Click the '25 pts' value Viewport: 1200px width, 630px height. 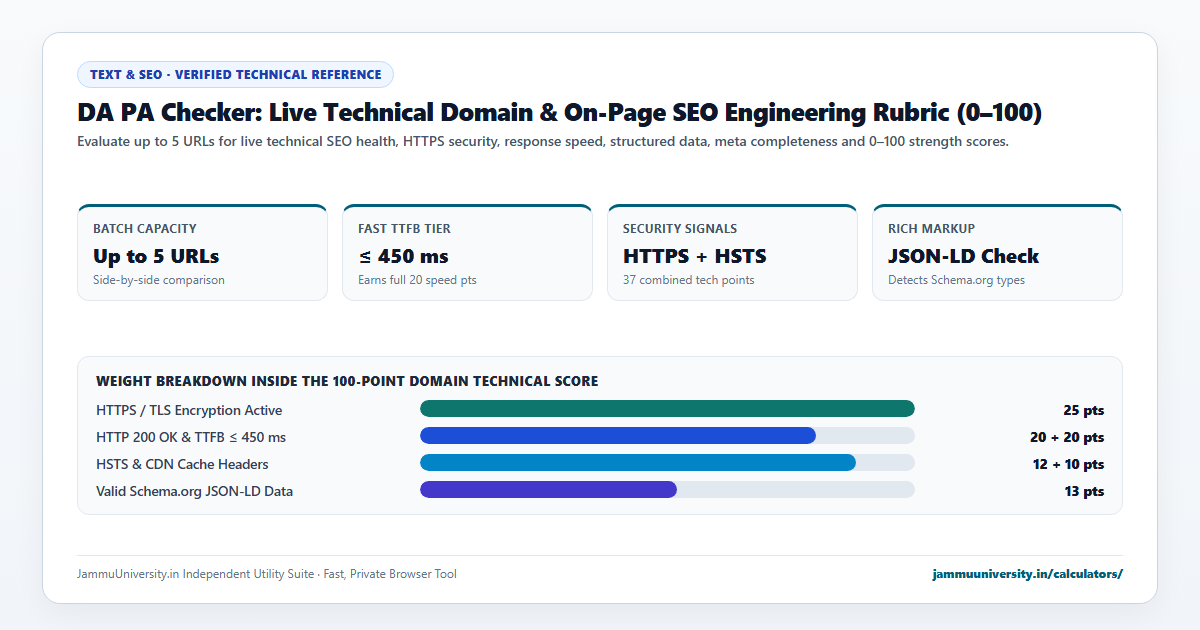[x=1084, y=410]
